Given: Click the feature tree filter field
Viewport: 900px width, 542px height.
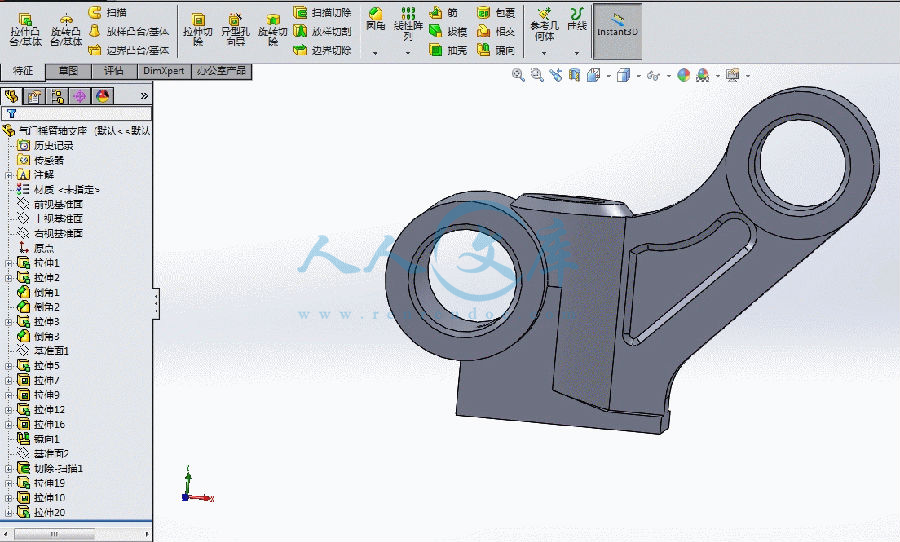Looking at the screenshot, I should (x=76, y=114).
